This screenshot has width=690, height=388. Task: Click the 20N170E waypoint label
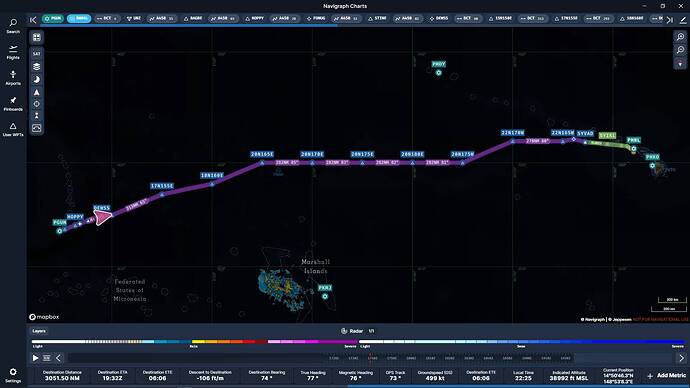coord(312,154)
